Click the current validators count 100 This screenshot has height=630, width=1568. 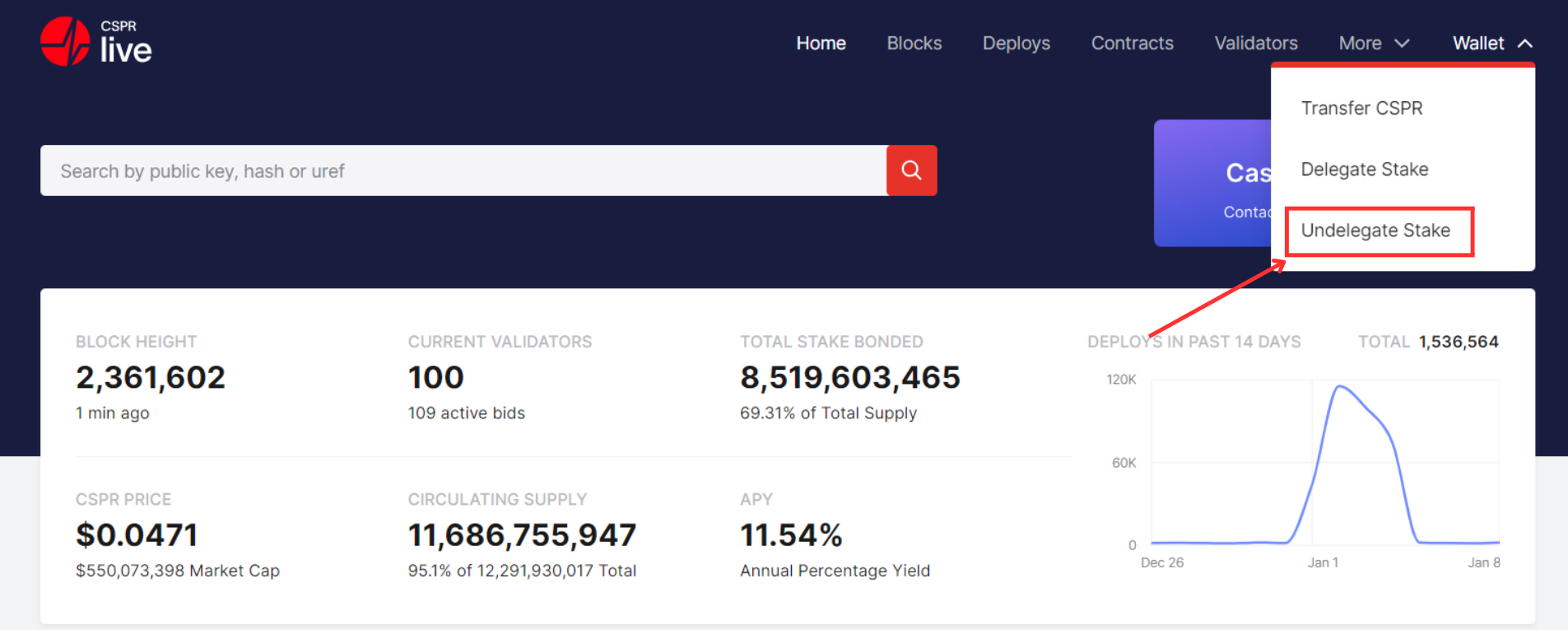pyautogui.click(x=435, y=377)
